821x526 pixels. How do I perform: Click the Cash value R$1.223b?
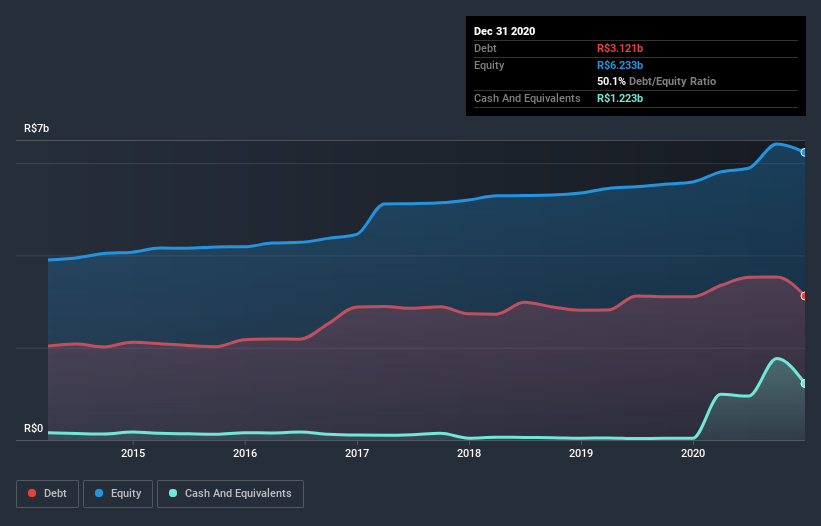620,98
